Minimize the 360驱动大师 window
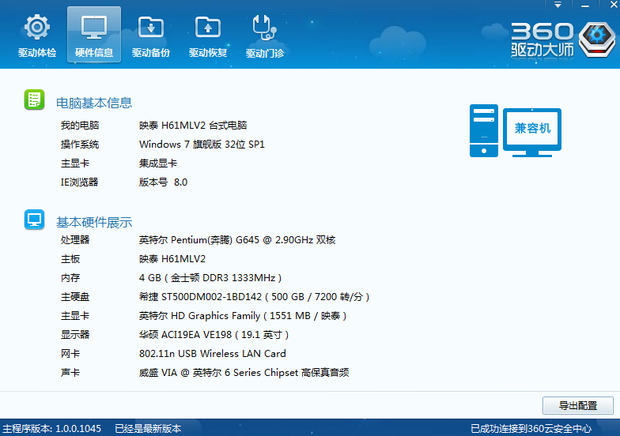This screenshot has width=620, height=436. [x=585, y=6]
